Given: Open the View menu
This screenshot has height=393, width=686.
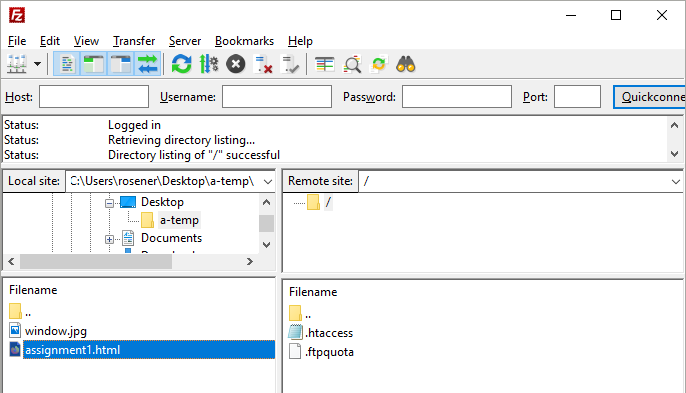Looking at the screenshot, I should click(x=86, y=41).
